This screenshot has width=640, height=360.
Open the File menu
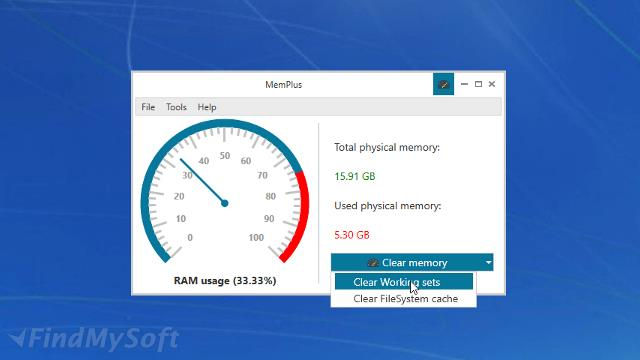coord(148,107)
